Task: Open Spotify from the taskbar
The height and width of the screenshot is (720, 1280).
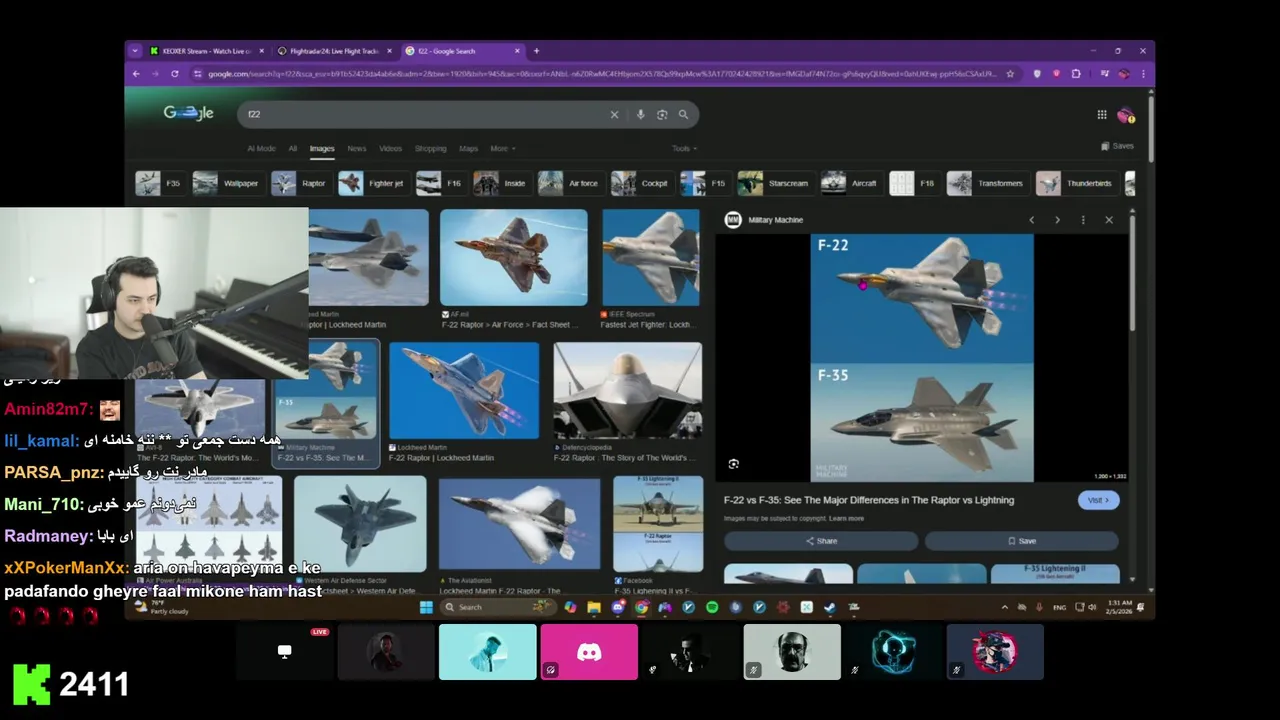Action: [x=712, y=607]
